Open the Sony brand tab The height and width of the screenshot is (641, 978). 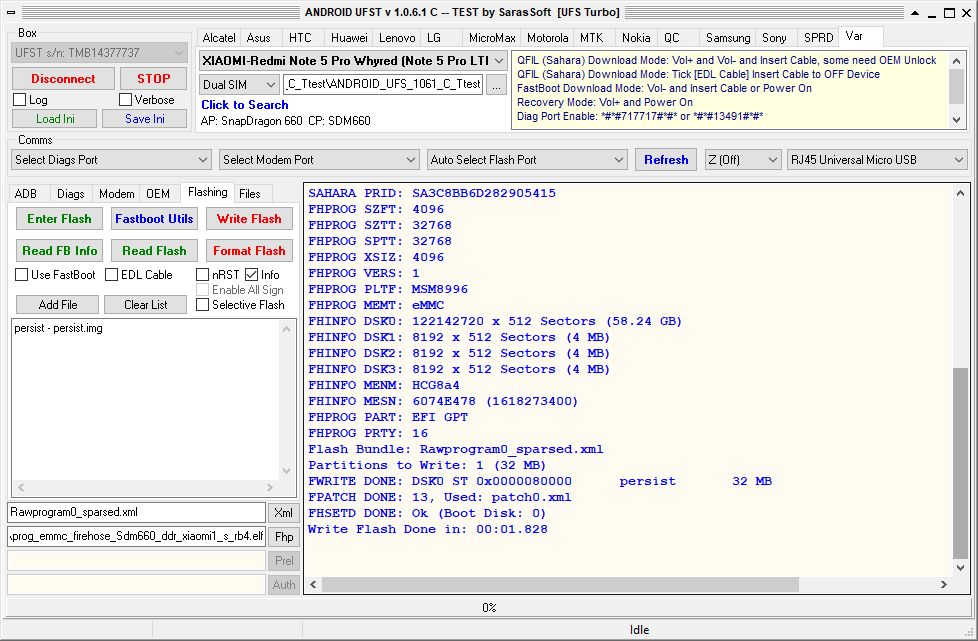pos(774,38)
